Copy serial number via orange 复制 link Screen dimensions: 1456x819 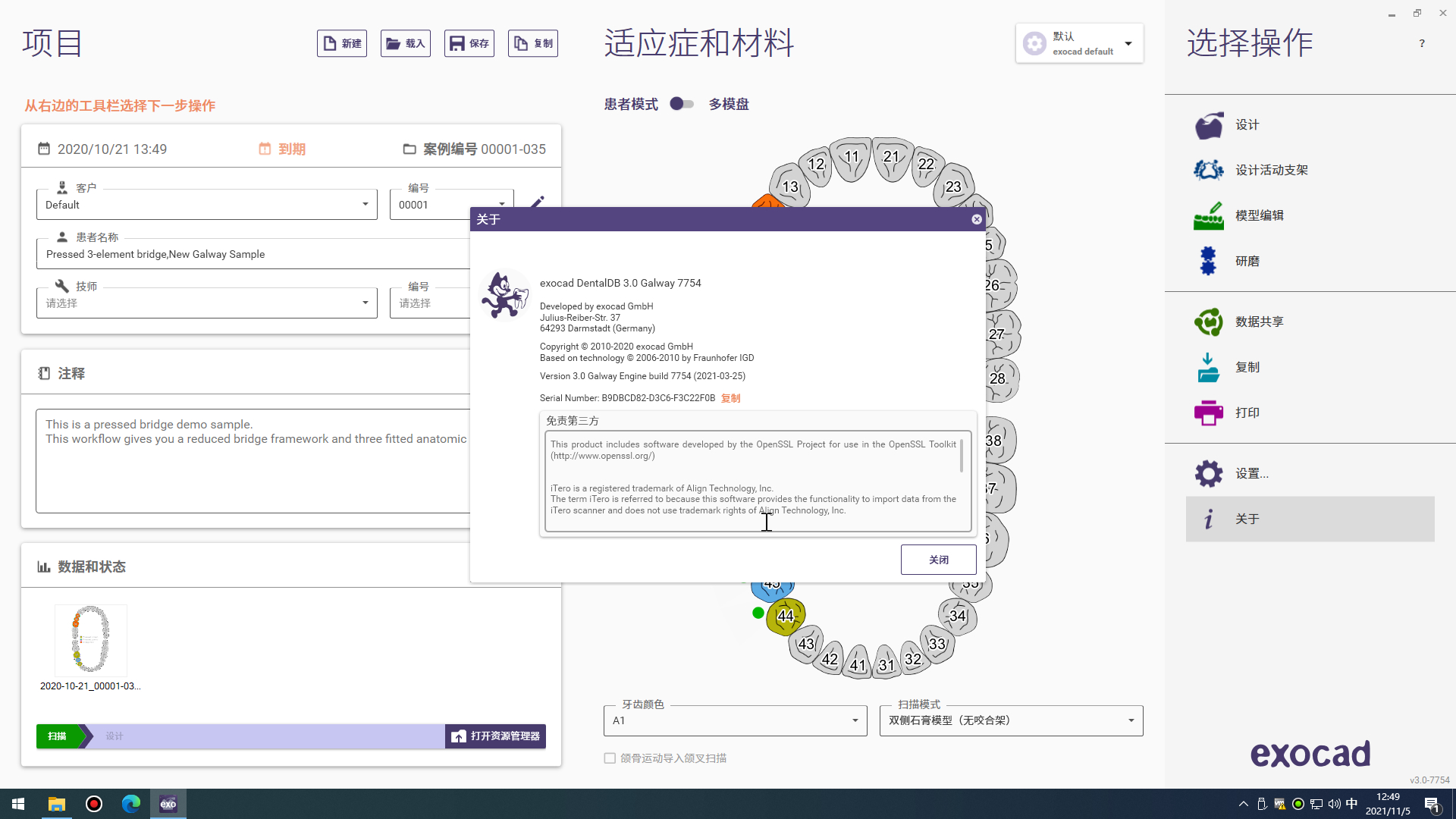tap(730, 398)
